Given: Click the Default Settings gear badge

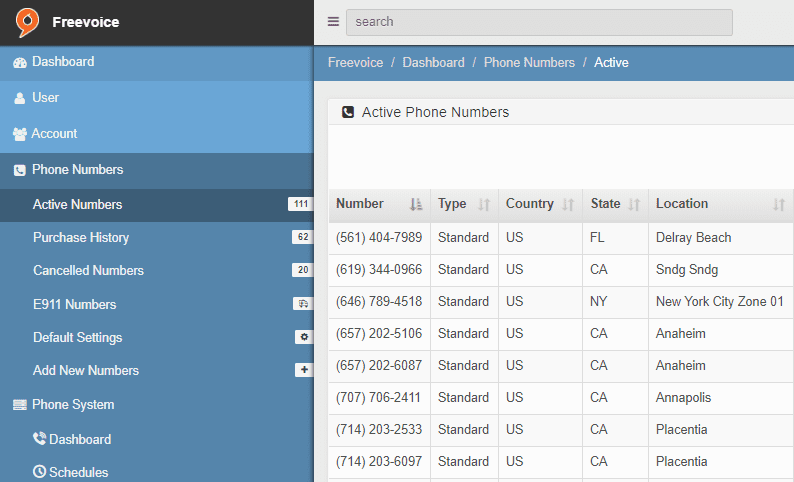Looking at the screenshot, I should [x=304, y=337].
